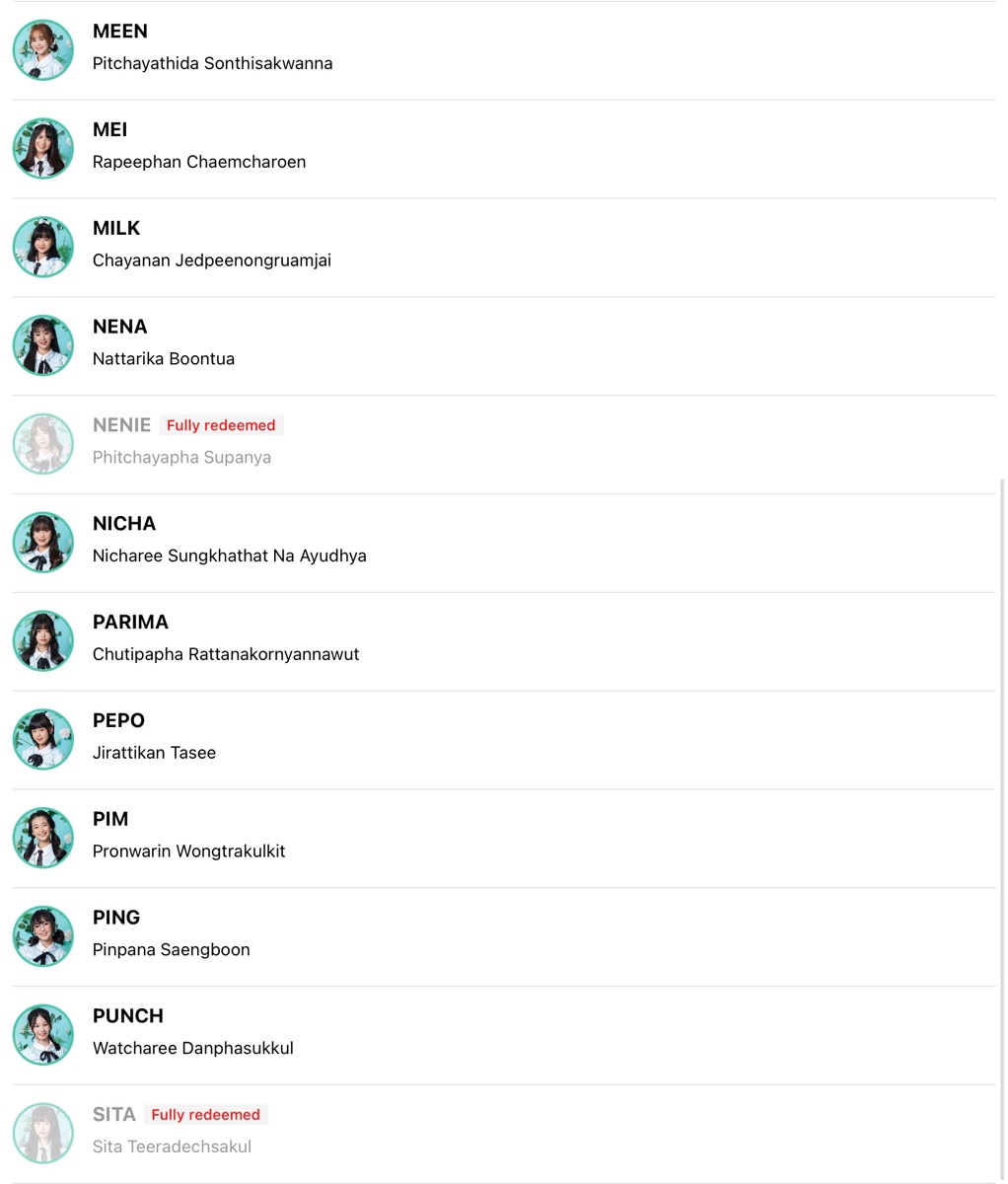Pick Chayanan Jedpeenongruamjai row

tap(504, 248)
